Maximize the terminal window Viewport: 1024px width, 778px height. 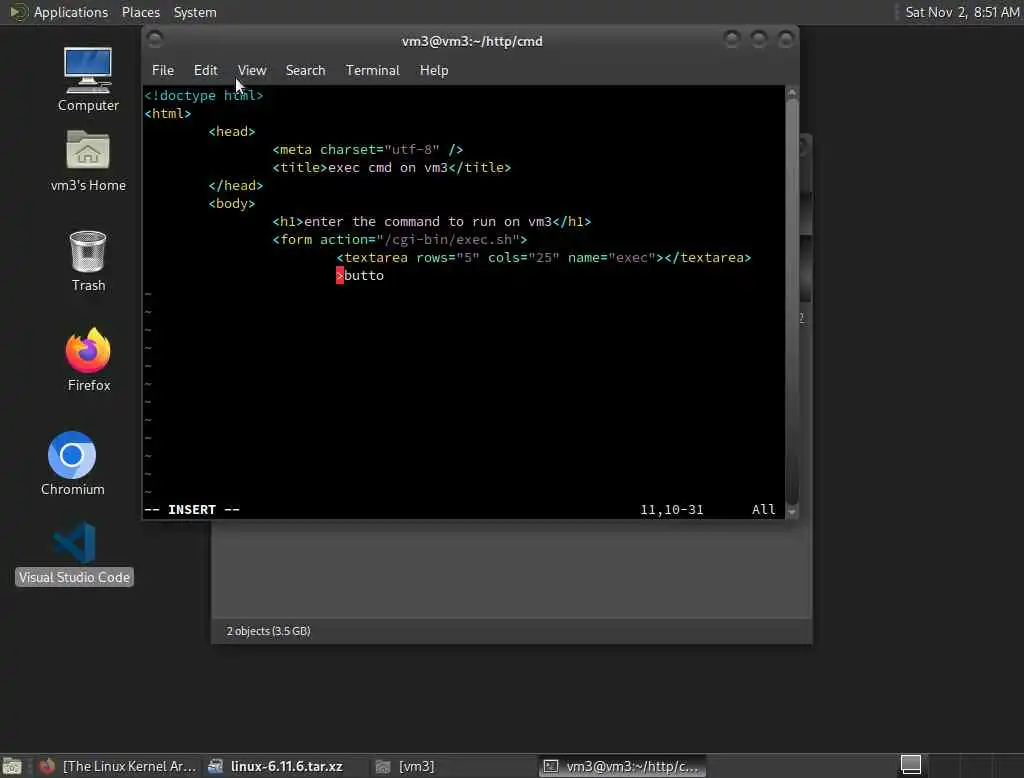[758, 40]
